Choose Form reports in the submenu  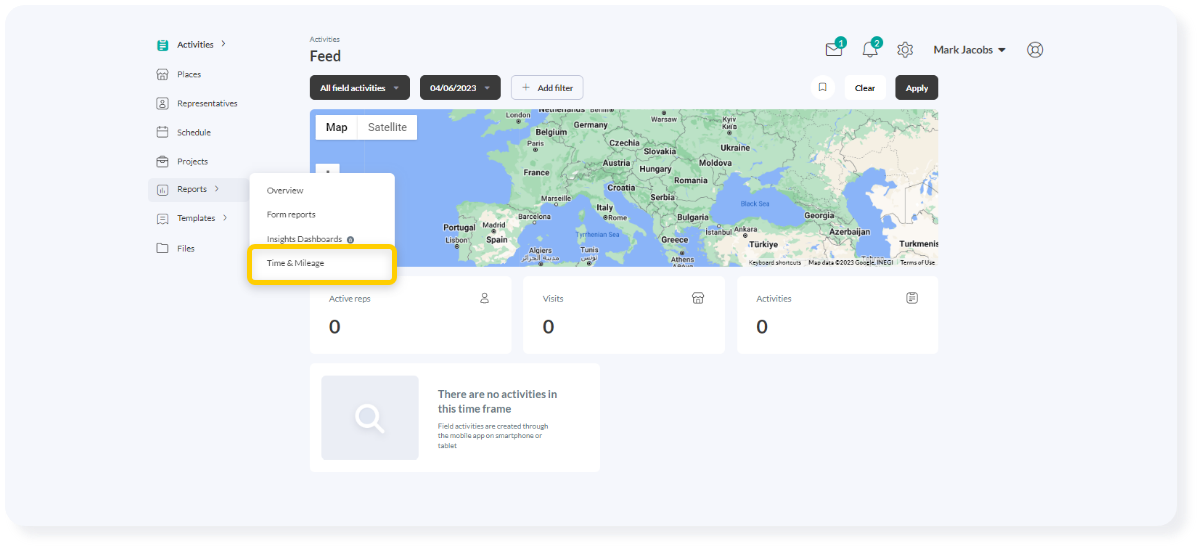click(291, 215)
